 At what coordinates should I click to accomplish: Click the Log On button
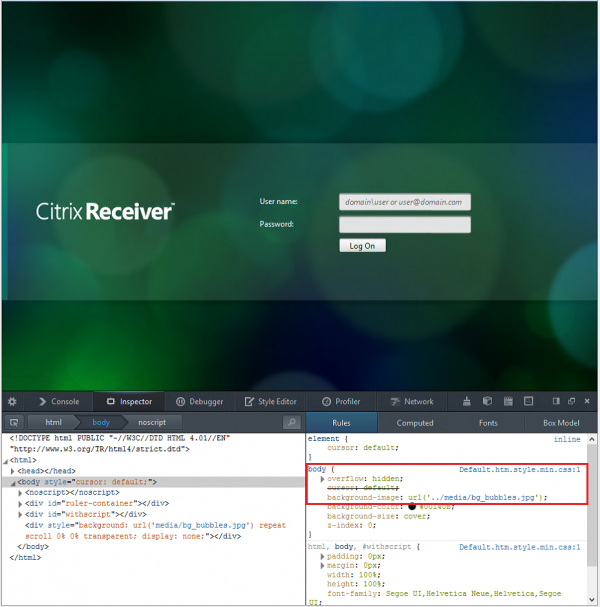(x=362, y=246)
